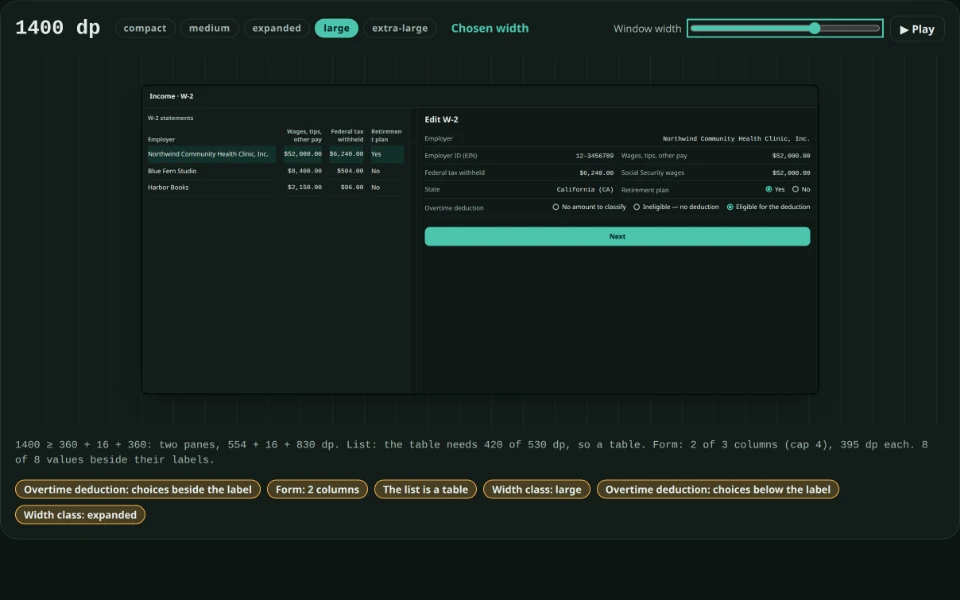Click the 'Width class: expanded' chip
Image resolution: width=960 pixels, height=600 pixels.
click(x=80, y=515)
